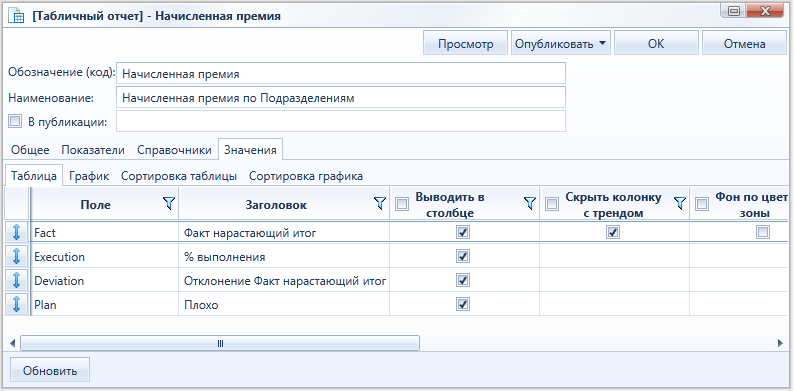Toggle the В публикации checkbox
The height and width of the screenshot is (391, 795).
click(15, 121)
